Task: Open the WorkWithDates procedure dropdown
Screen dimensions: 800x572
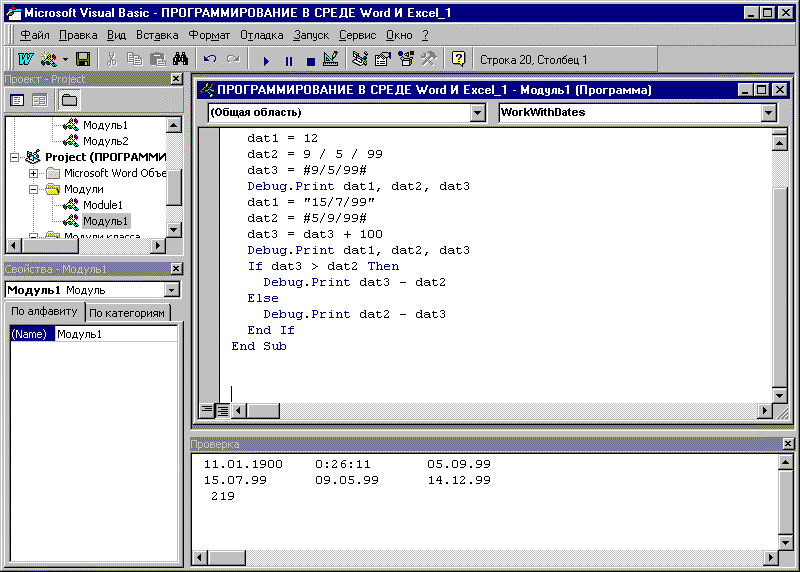Action: (769, 112)
